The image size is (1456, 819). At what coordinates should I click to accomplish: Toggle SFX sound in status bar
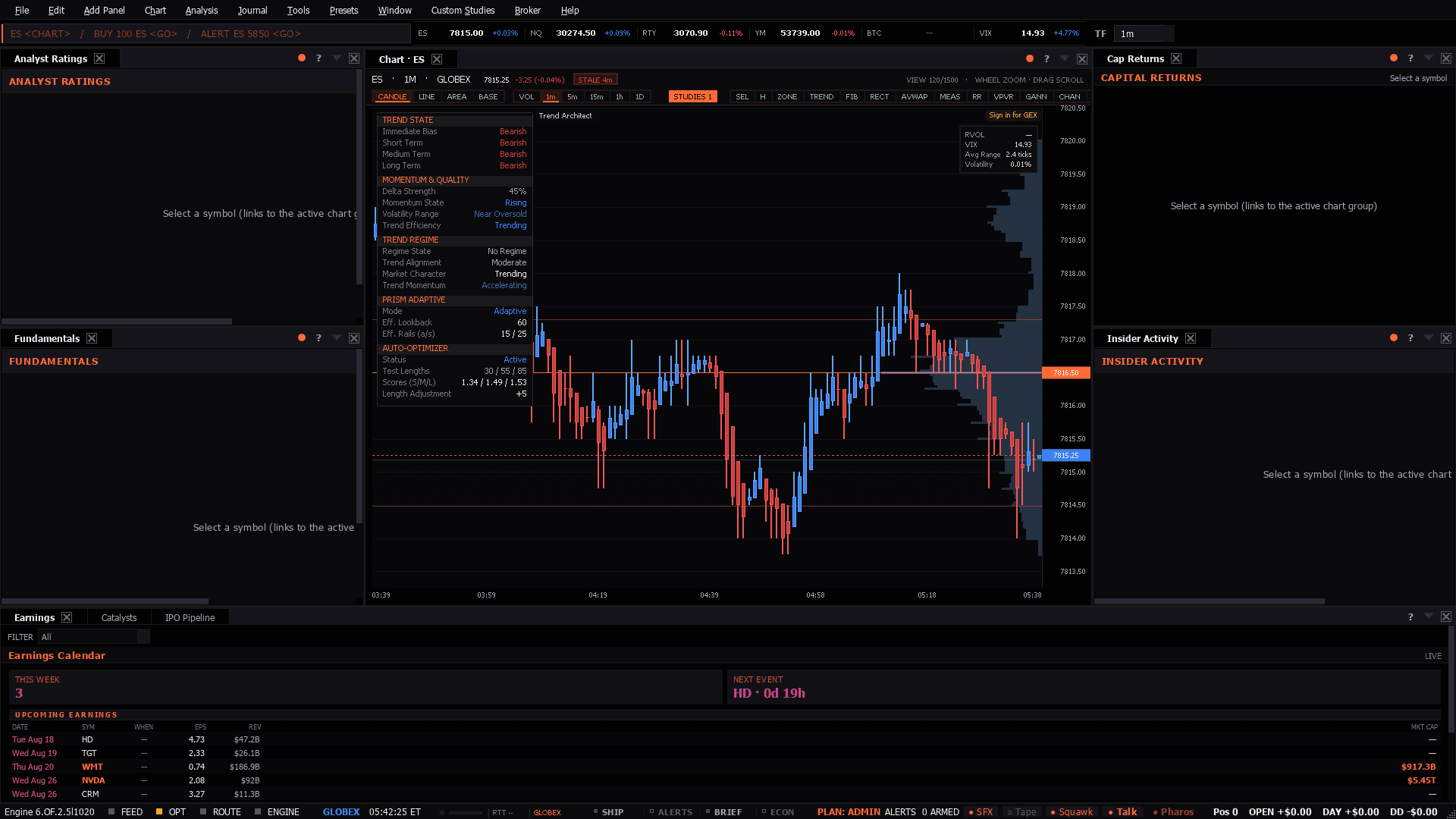(981, 811)
